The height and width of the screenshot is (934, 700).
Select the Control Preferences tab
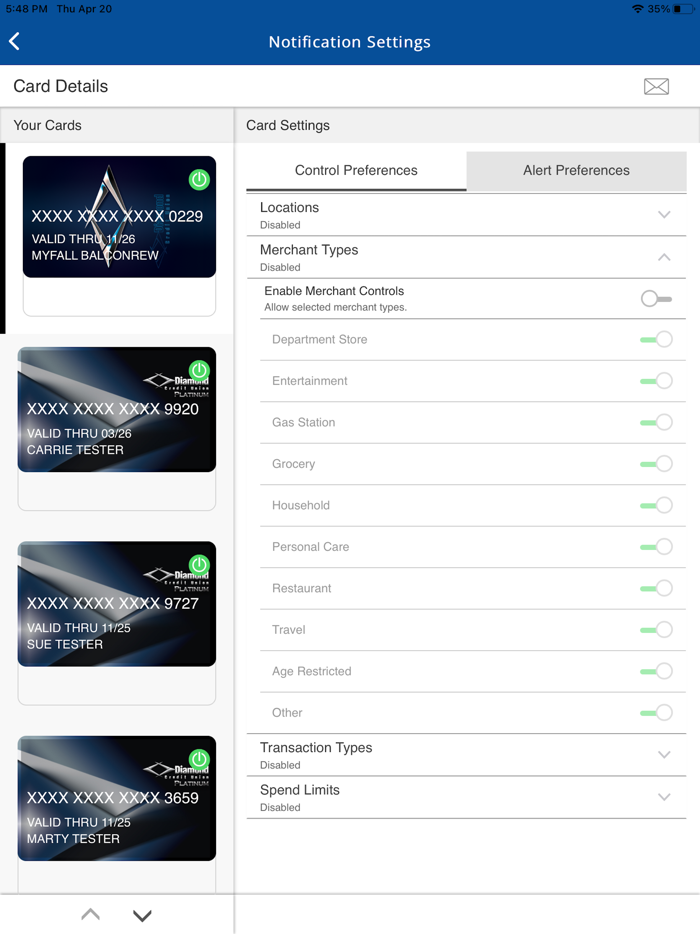pyautogui.click(x=355, y=171)
